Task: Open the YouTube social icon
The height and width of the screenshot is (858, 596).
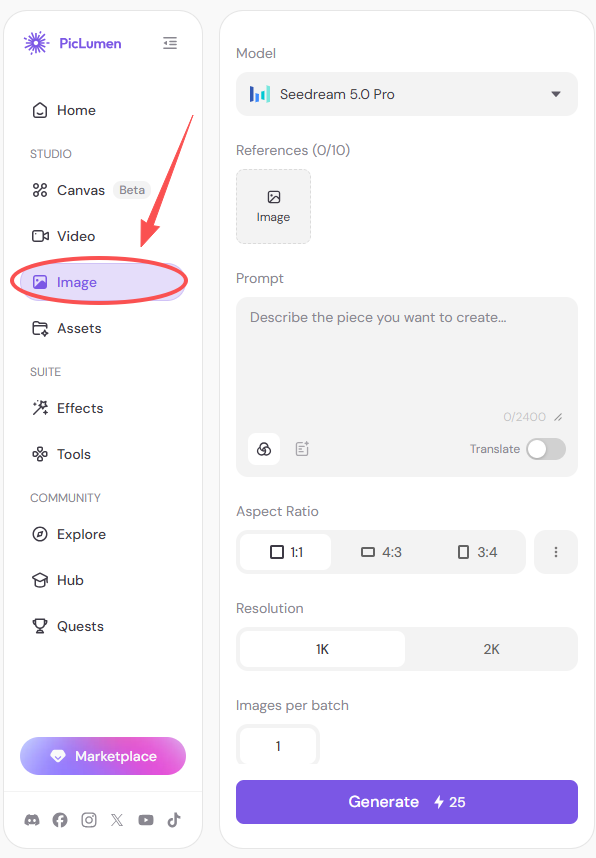Action: point(146,820)
